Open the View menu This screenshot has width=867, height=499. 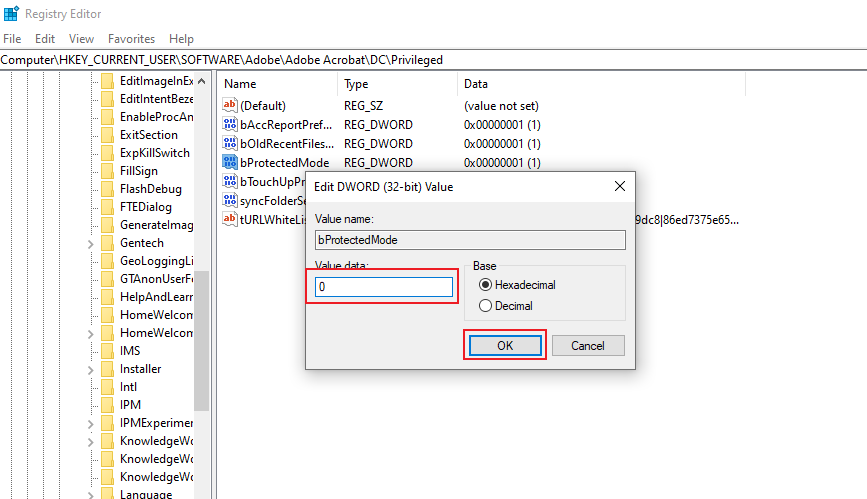tap(81, 39)
